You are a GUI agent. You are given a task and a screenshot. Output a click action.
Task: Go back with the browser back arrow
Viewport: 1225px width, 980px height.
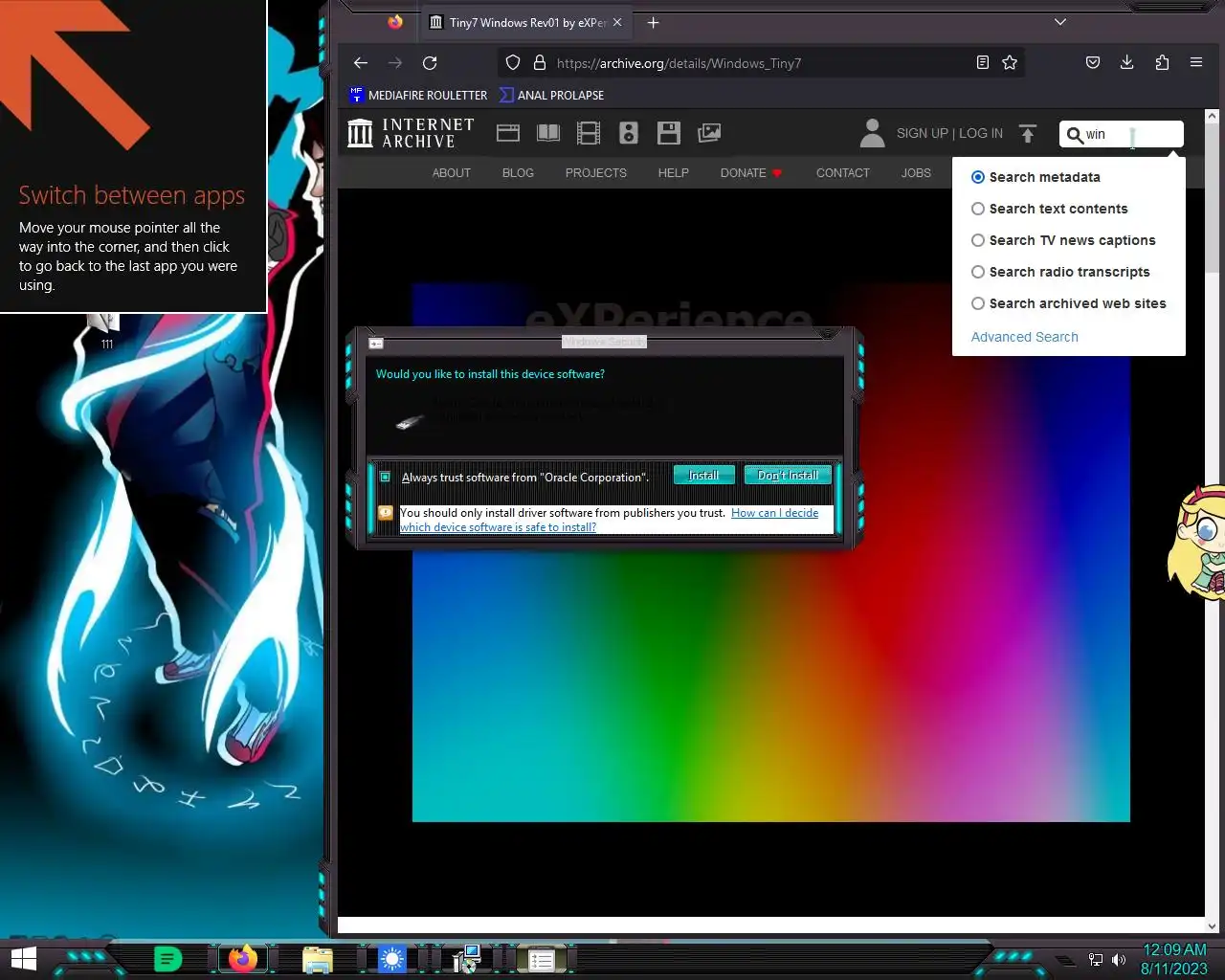[361, 63]
